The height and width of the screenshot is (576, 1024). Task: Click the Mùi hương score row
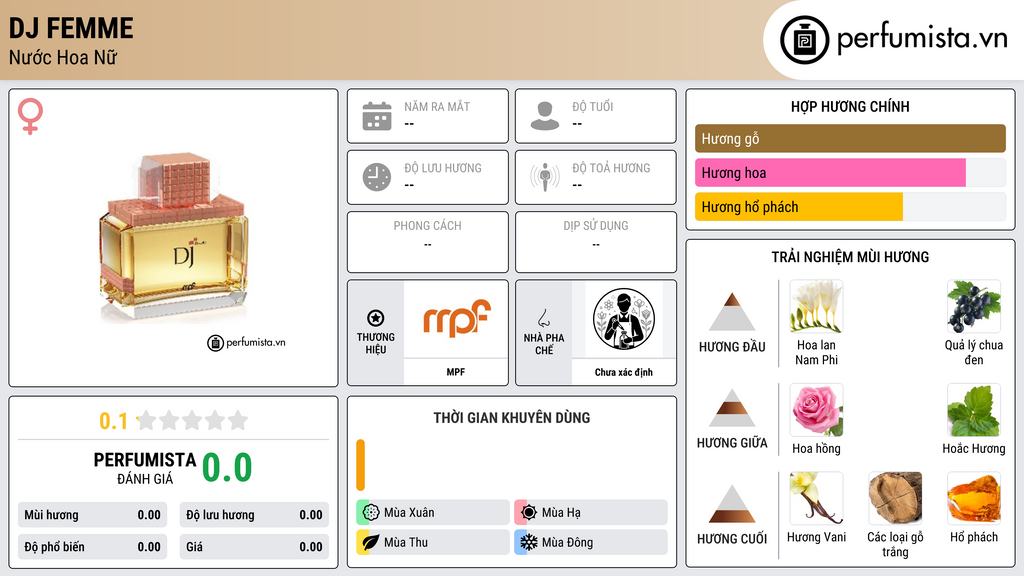(x=93, y=515)
